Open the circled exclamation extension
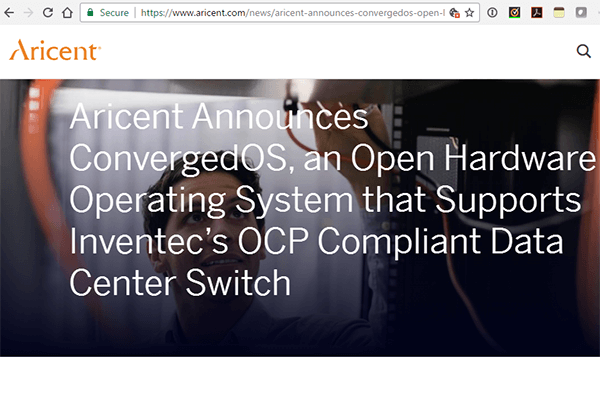Screen dimensions: 600x411 pyautogui.click(x=492, y=13)
